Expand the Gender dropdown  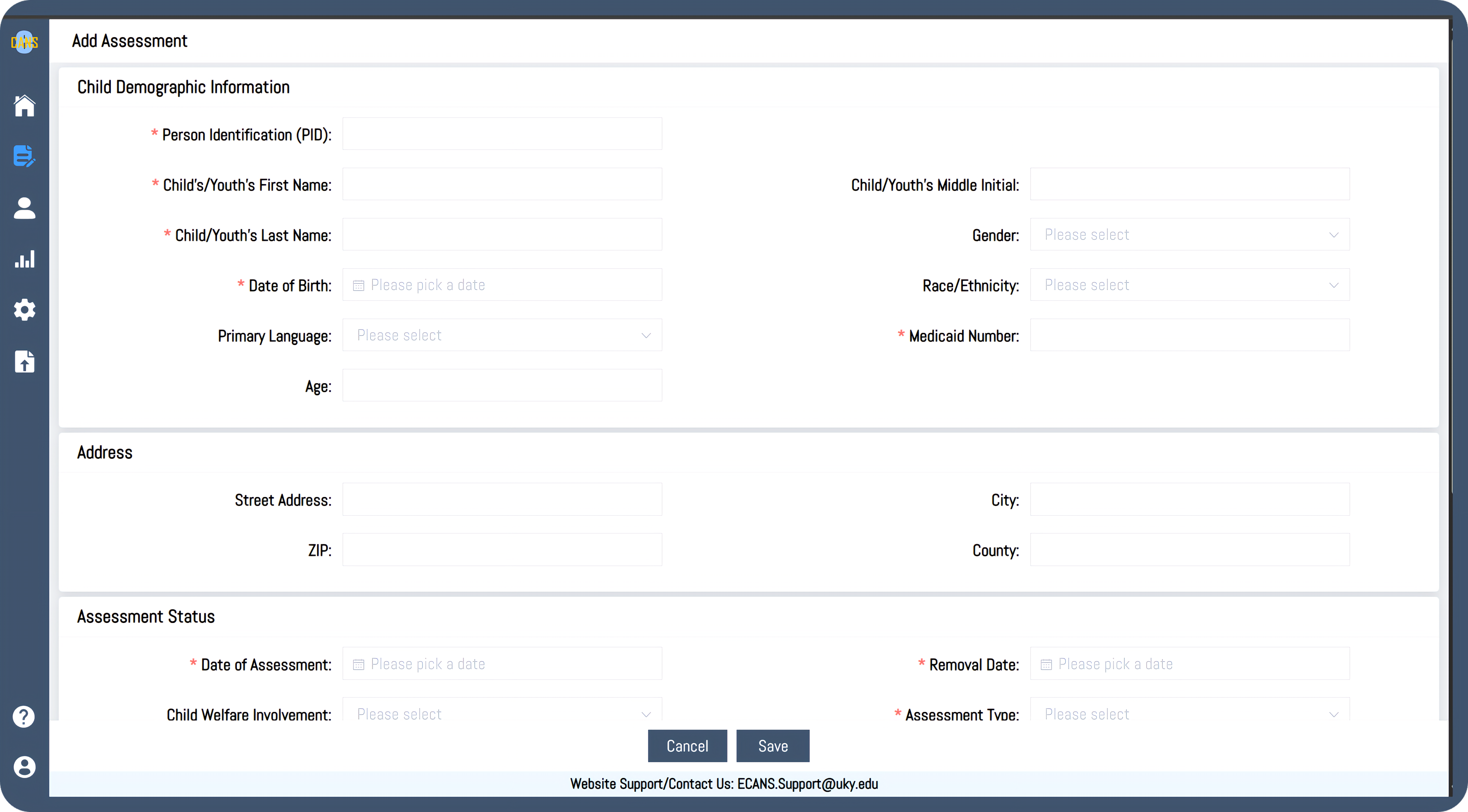point(1190,235)
